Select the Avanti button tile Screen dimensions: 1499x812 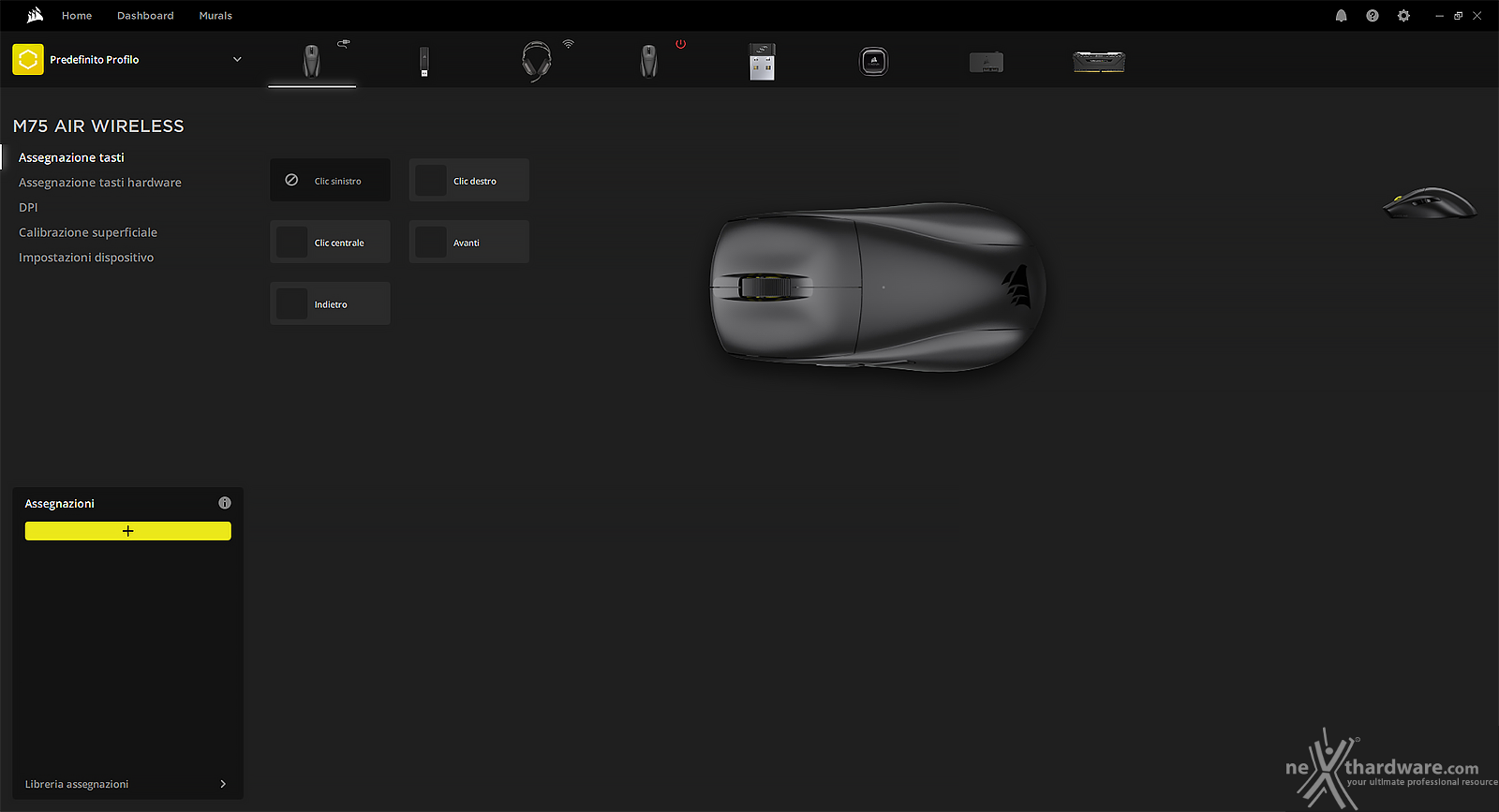469,242
